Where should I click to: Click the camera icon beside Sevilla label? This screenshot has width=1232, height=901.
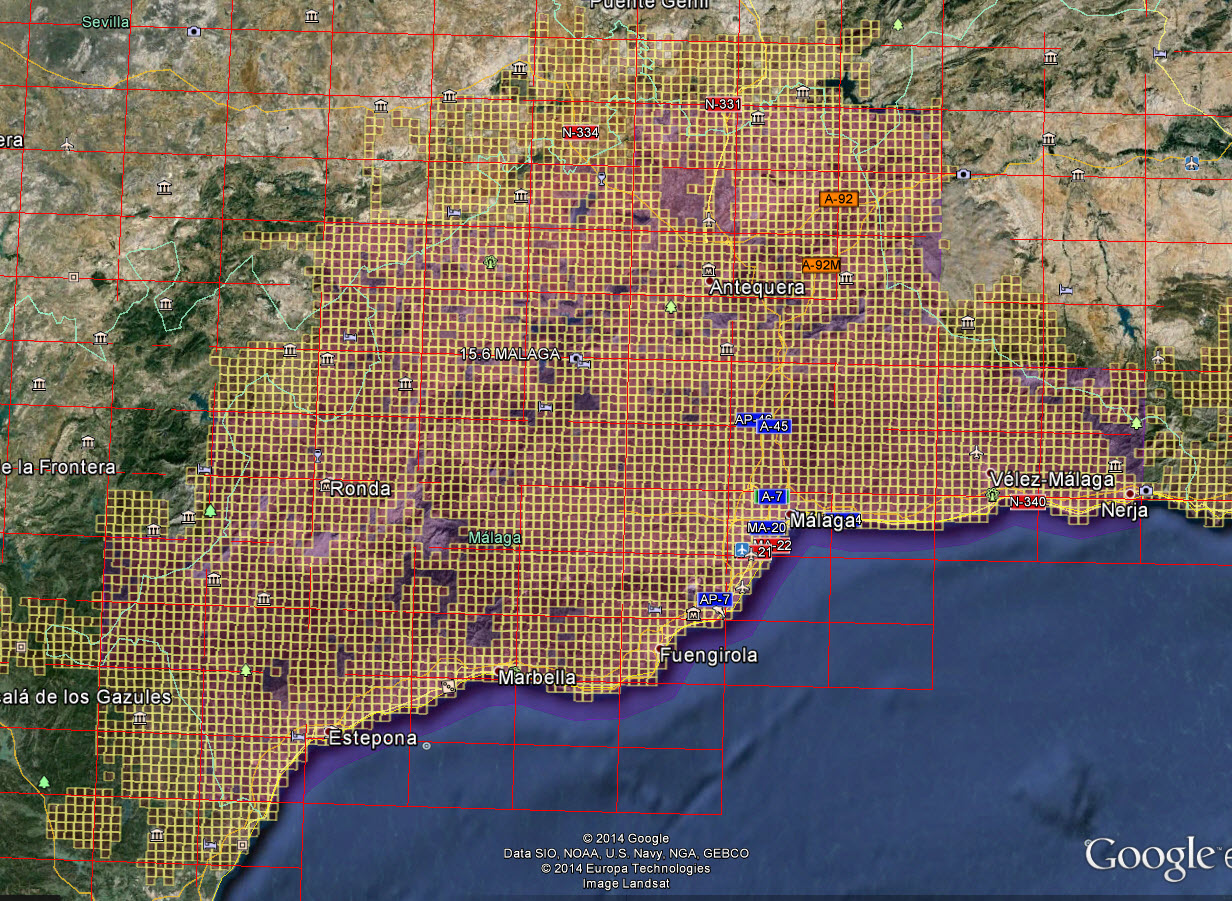tap(193, 31)
